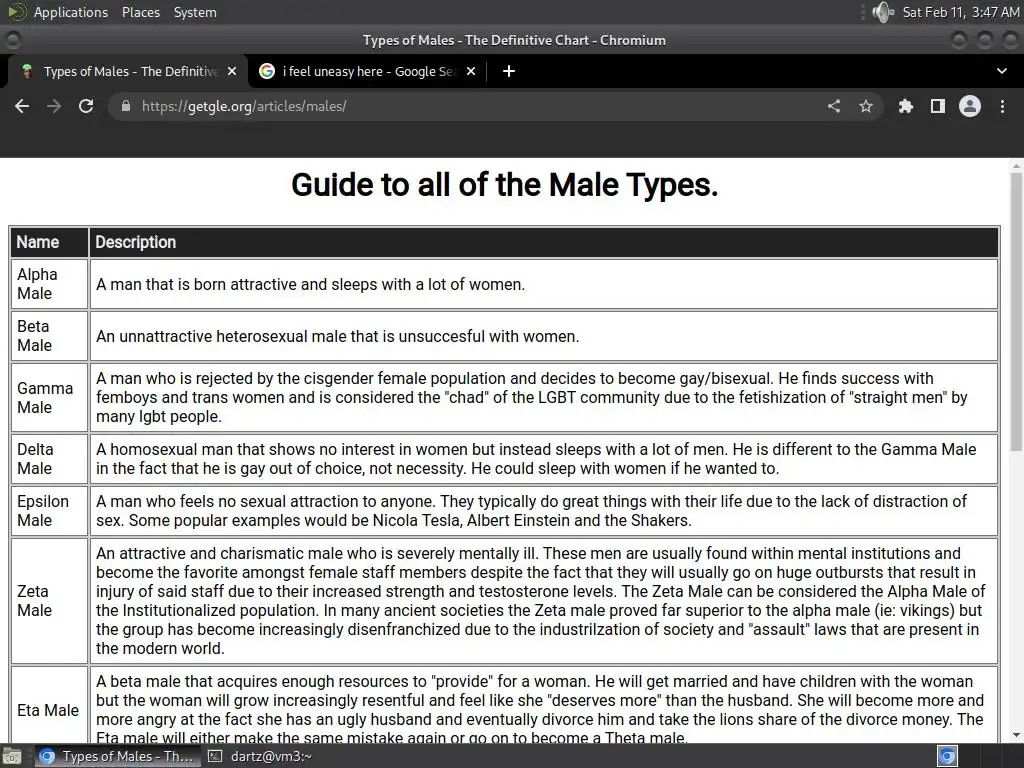Screen dimensions: 1024x768
Task: Activate Types of Males taskbar button
Action: pos(116,756)
